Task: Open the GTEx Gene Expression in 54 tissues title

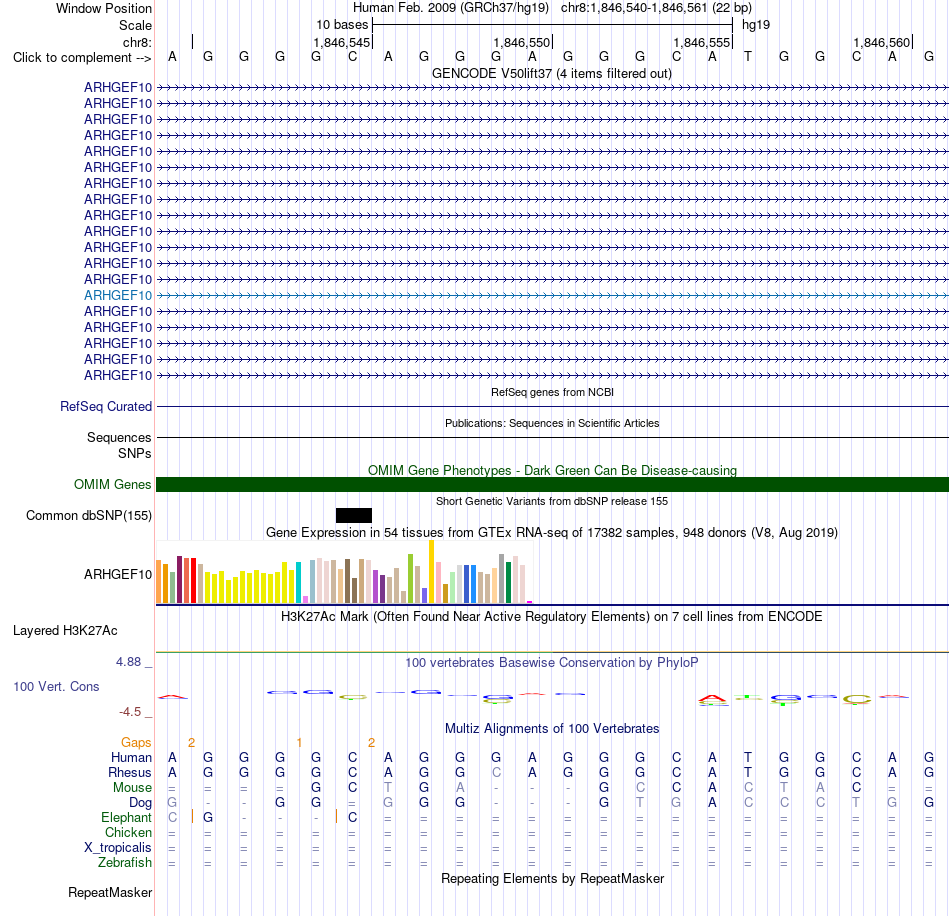Action: coord(552,533)
